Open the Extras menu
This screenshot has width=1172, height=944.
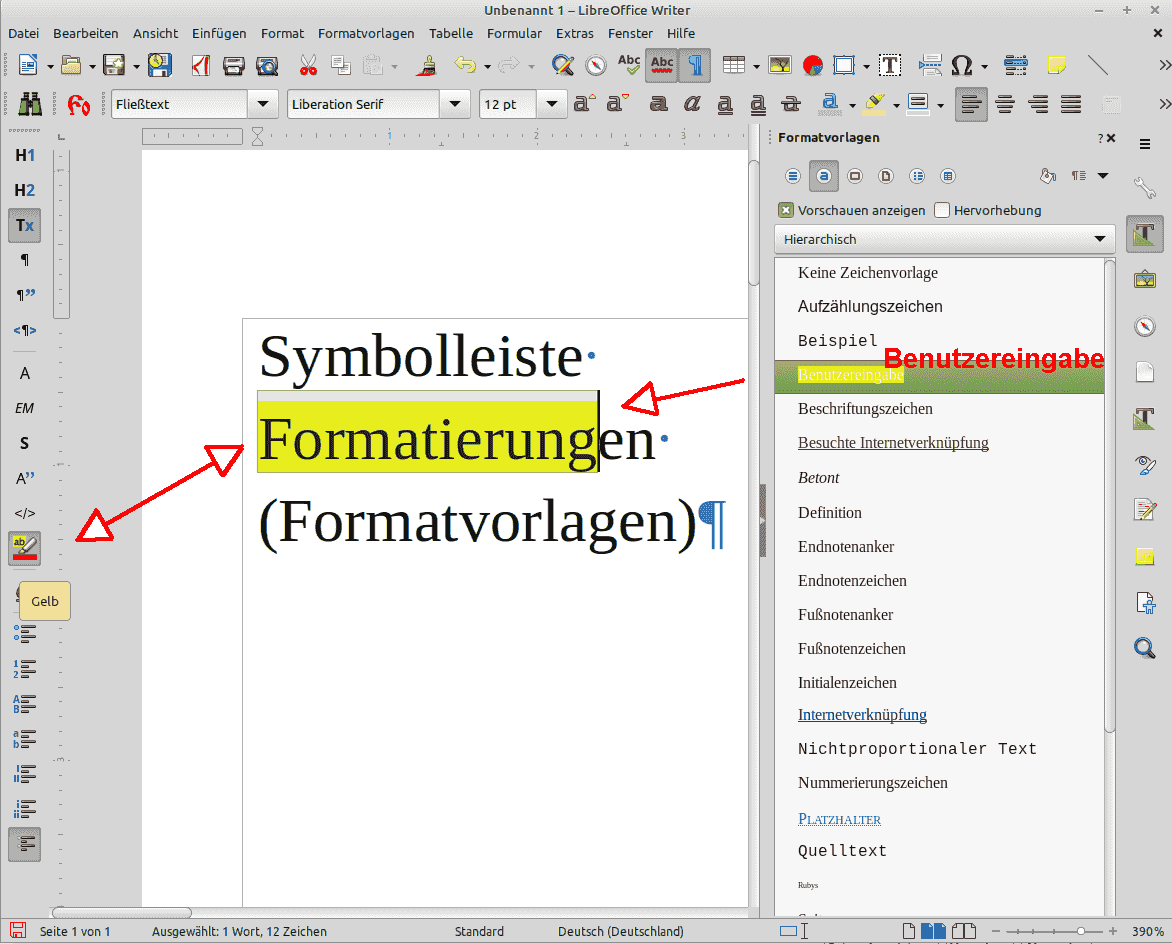point(575,34)
